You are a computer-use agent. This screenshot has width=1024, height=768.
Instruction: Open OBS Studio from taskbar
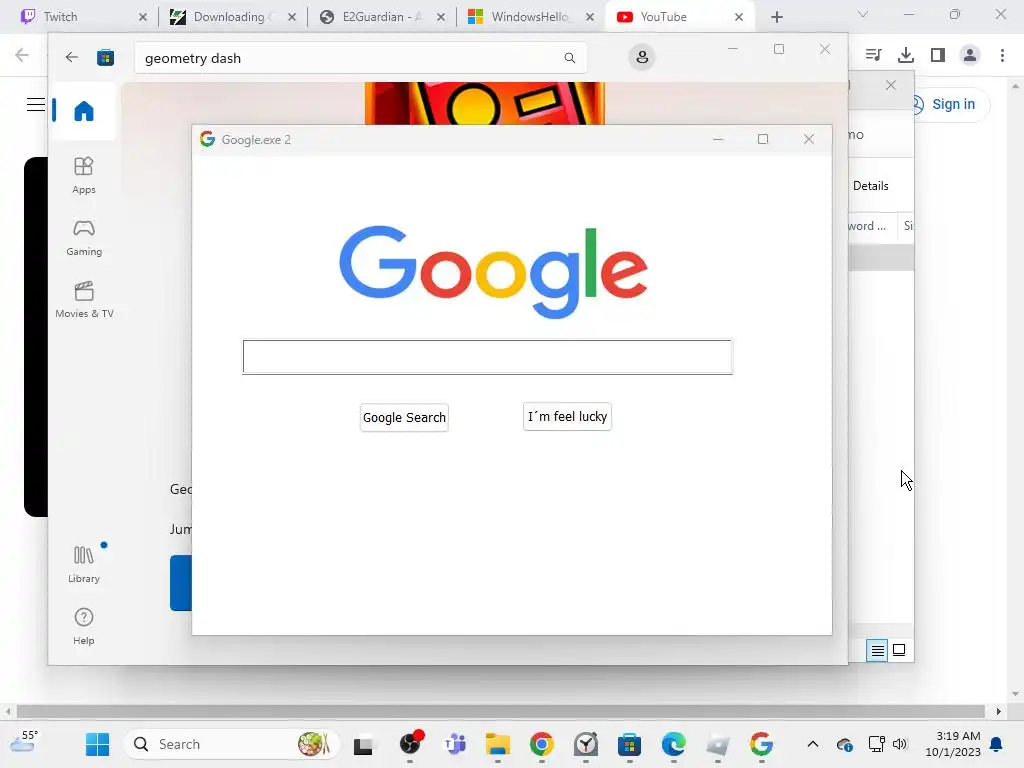(411, 744)
